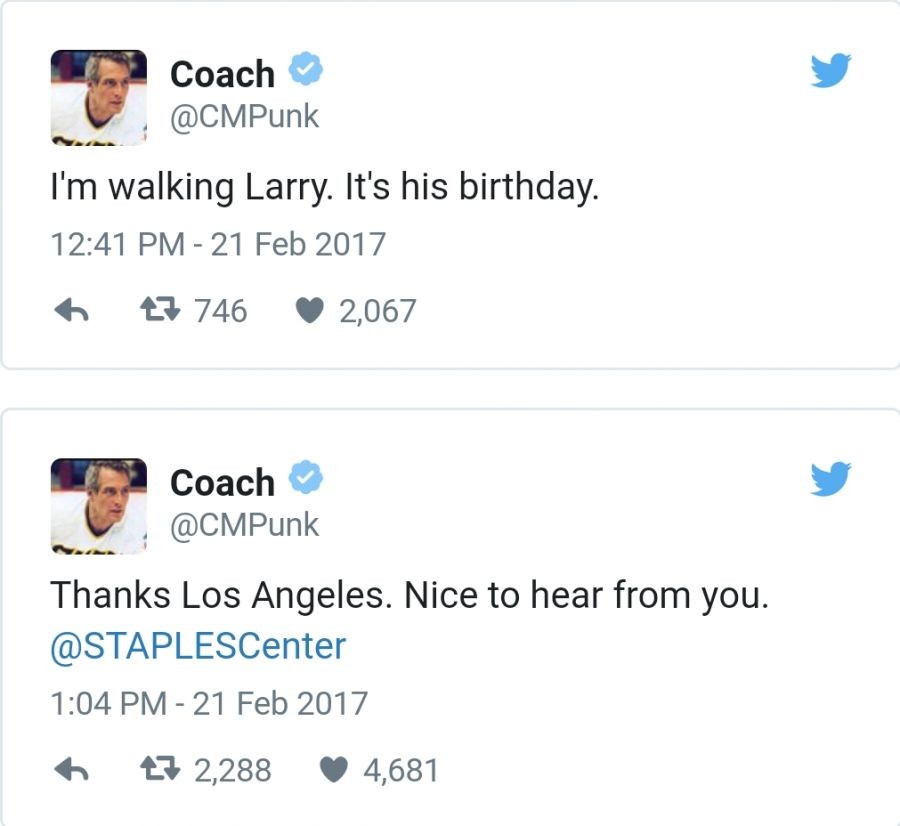Open the Coach profile name in the Los Angeles tweet
900x826 pixels.
pos(222,482)
